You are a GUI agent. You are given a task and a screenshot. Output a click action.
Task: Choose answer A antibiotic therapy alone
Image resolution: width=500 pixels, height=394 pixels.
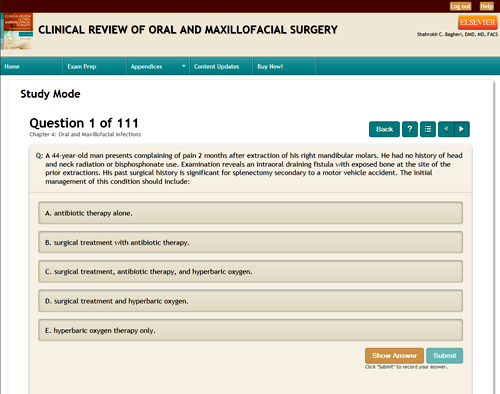click(250, 213)
